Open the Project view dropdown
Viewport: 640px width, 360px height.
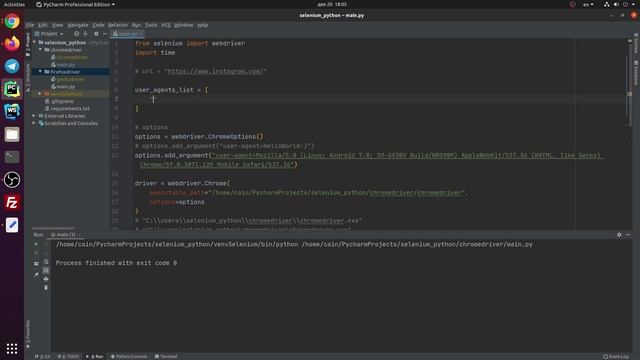click(49, 34)
